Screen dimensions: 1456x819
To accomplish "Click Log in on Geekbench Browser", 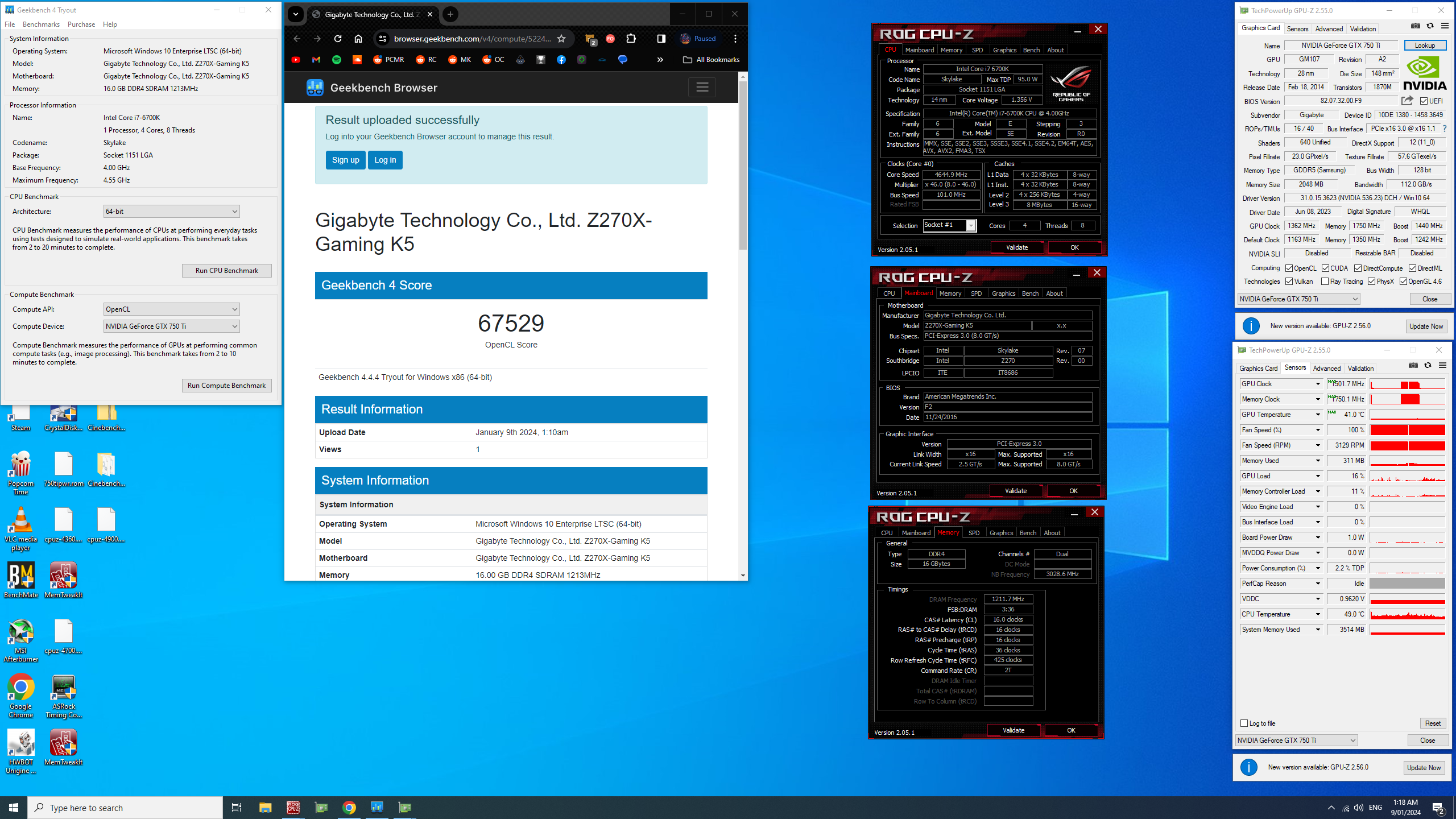I will pos(385,160).
